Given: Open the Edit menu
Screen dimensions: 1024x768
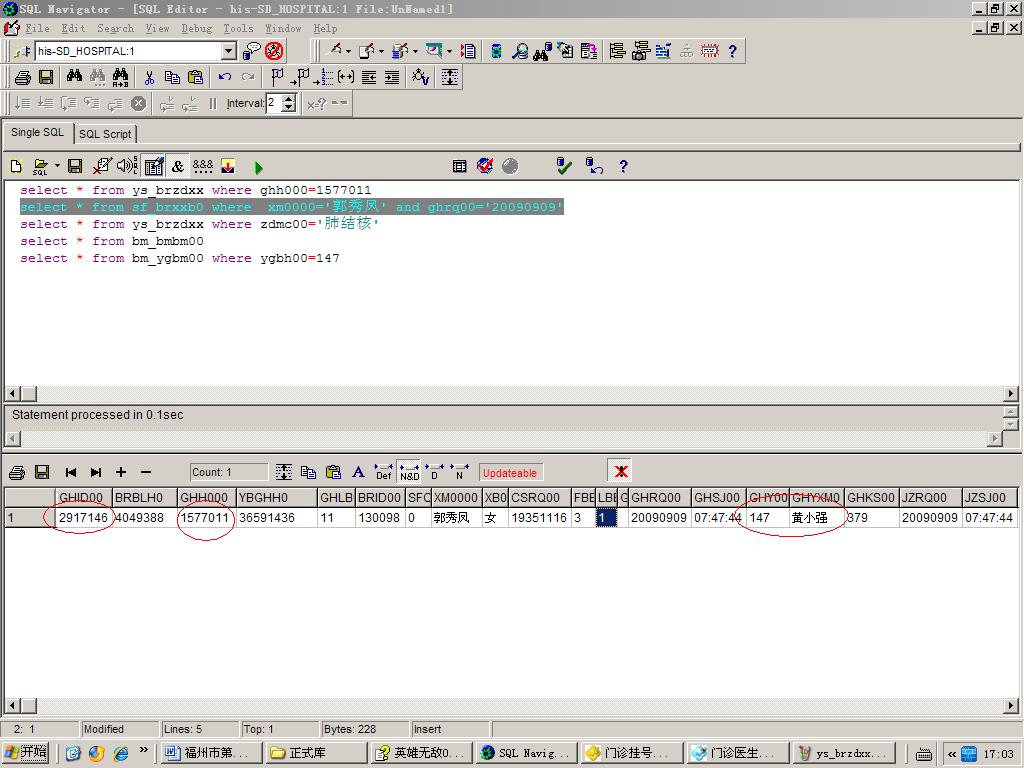Looking at the screenshot, I should click(73, 28).
